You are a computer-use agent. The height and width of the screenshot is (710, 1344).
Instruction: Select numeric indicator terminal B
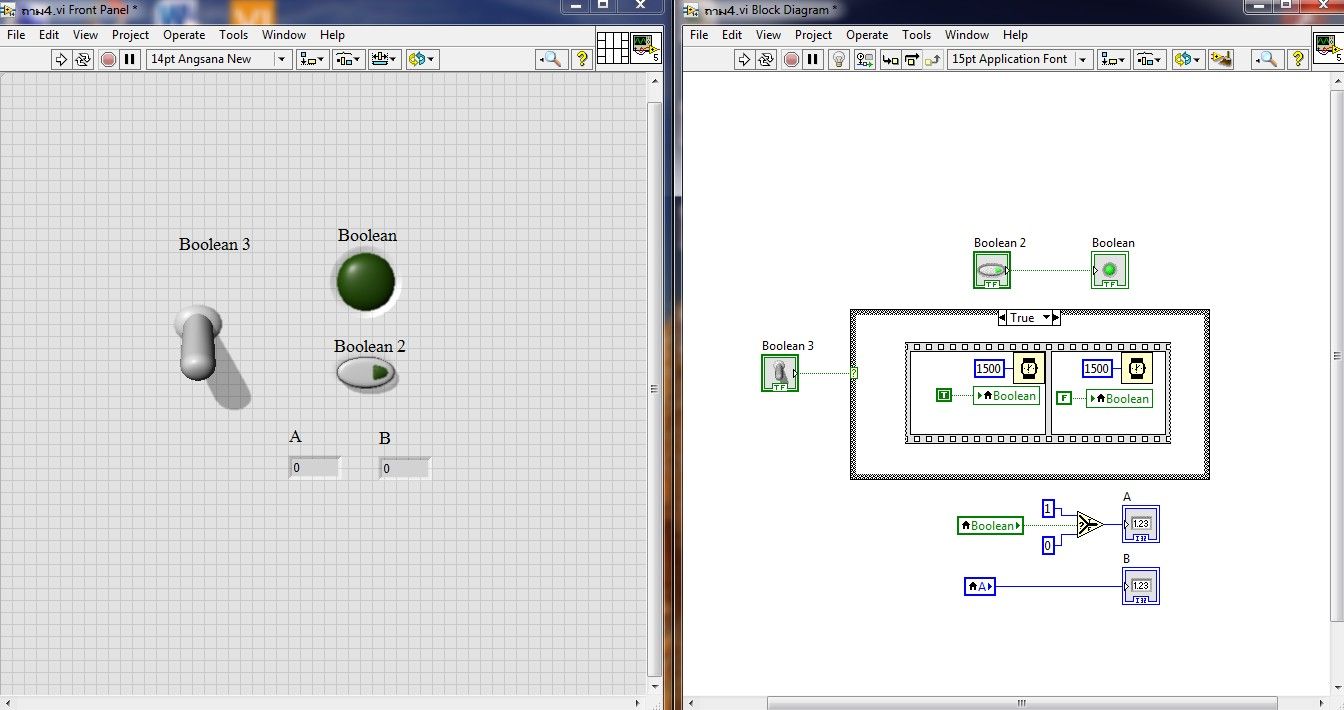(x=1141, y=586)
